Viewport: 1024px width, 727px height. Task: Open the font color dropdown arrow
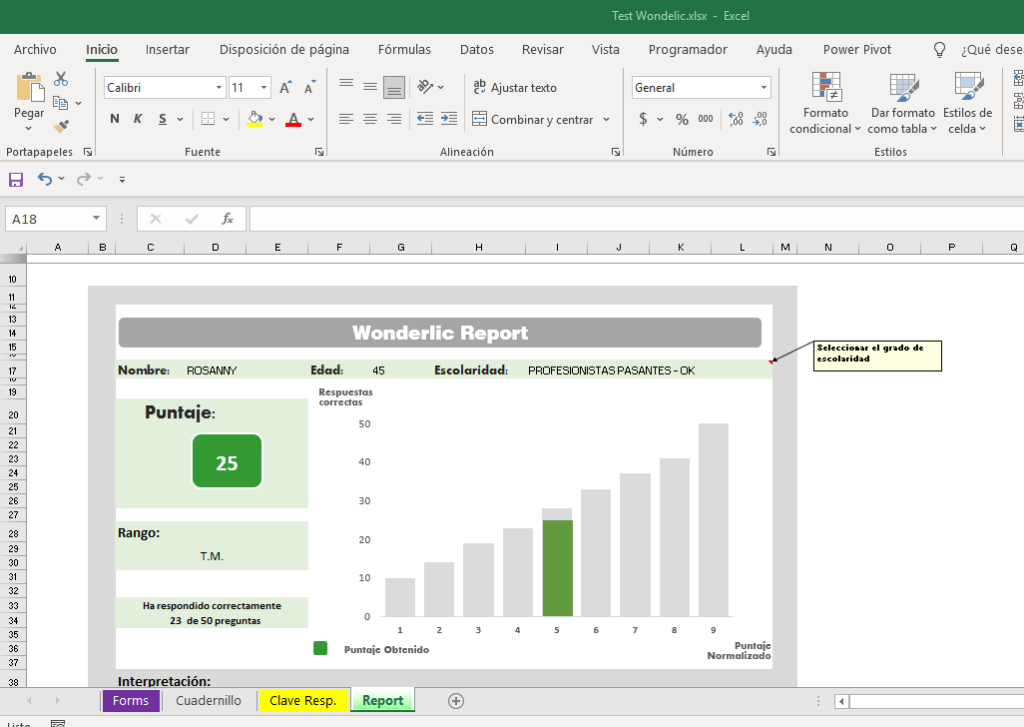tap(311, 120)
